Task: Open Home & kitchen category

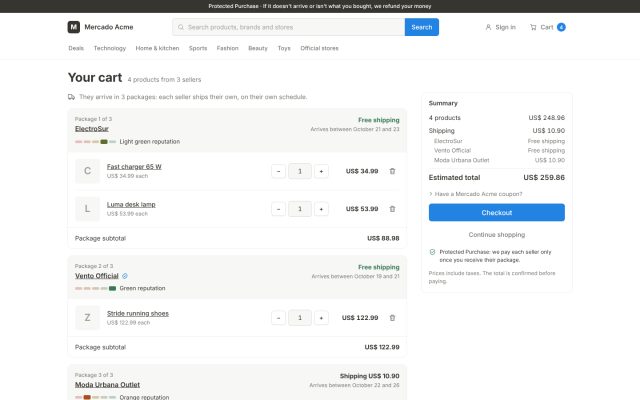Action: 157,48
